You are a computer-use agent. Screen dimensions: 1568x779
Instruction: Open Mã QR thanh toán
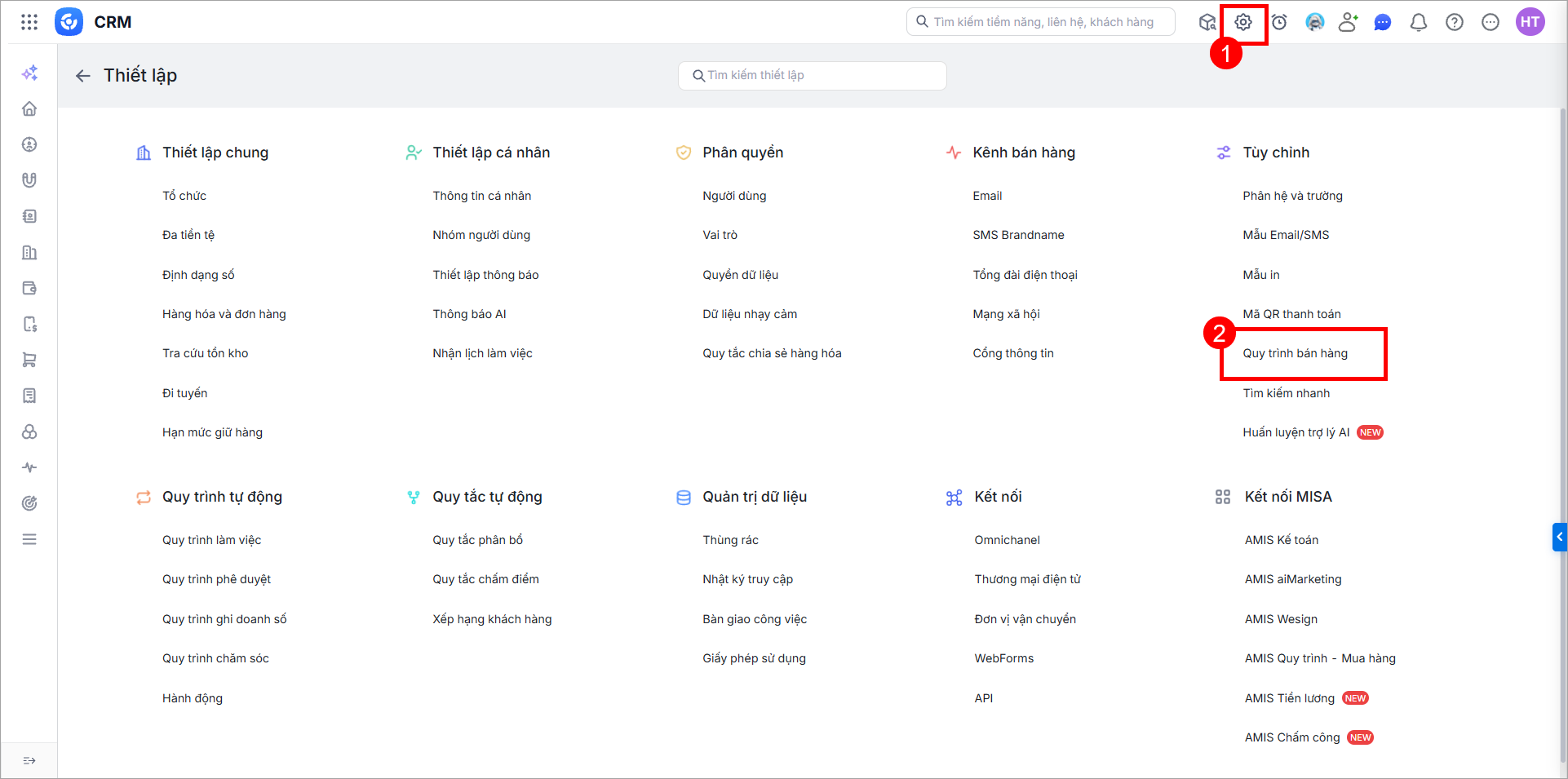tap(1291, 314)
